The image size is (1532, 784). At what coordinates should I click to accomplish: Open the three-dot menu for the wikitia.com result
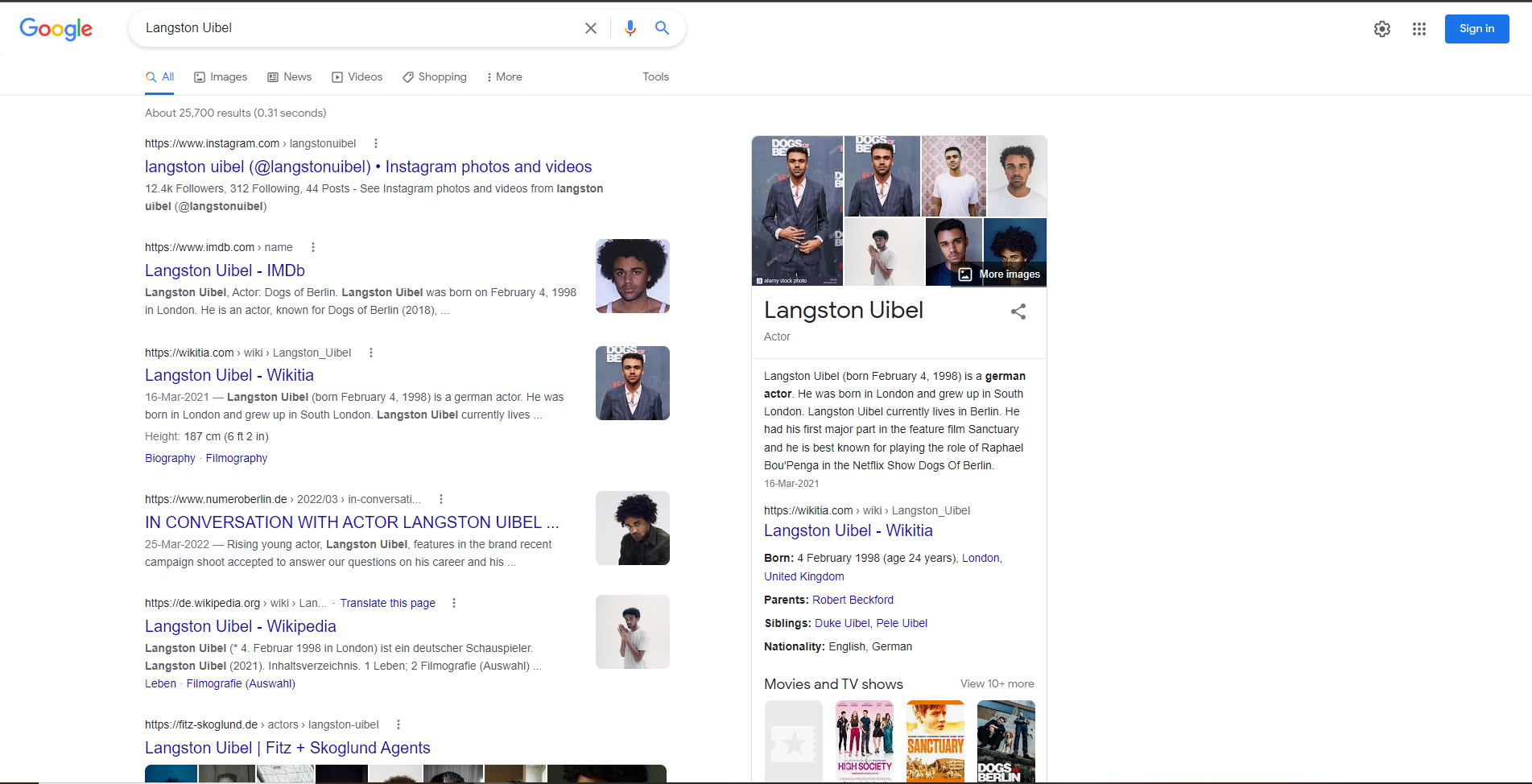(x=371, y=353)
